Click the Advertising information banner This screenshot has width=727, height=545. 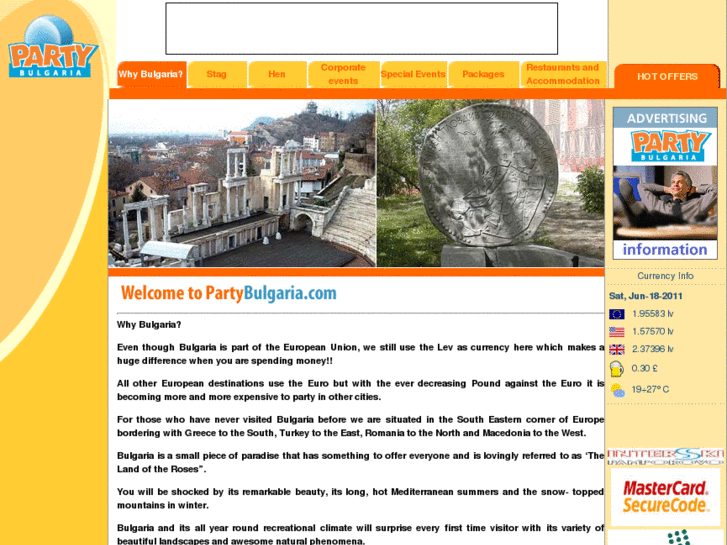(x=665, y=183)
